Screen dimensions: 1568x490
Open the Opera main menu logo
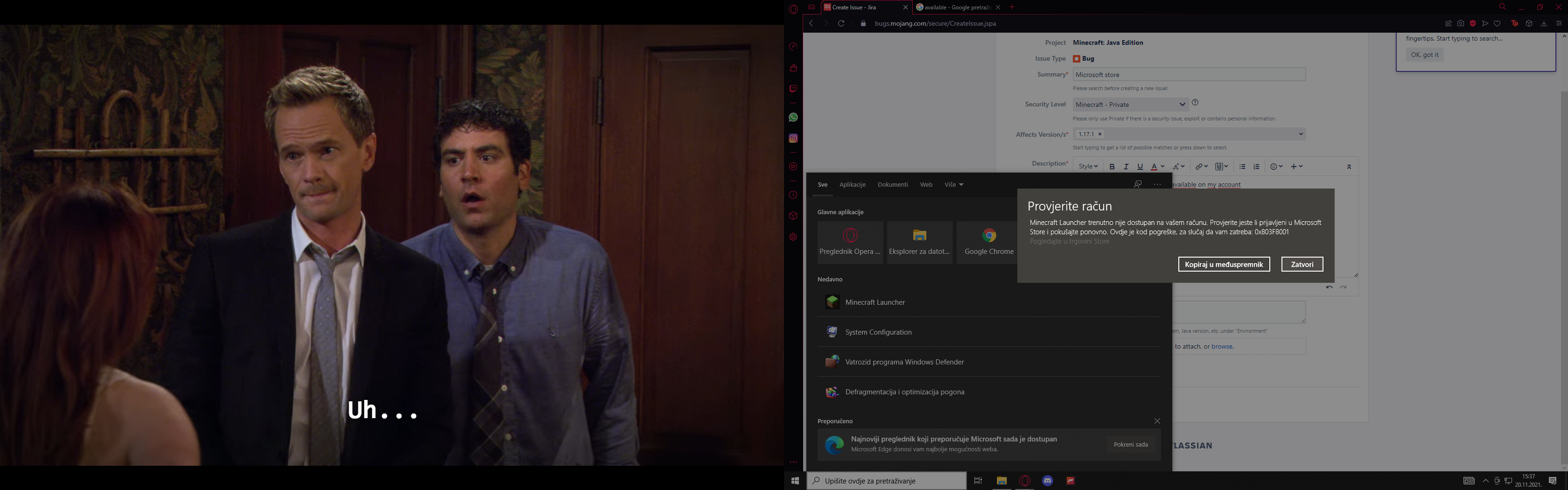(x=793, y=9)
